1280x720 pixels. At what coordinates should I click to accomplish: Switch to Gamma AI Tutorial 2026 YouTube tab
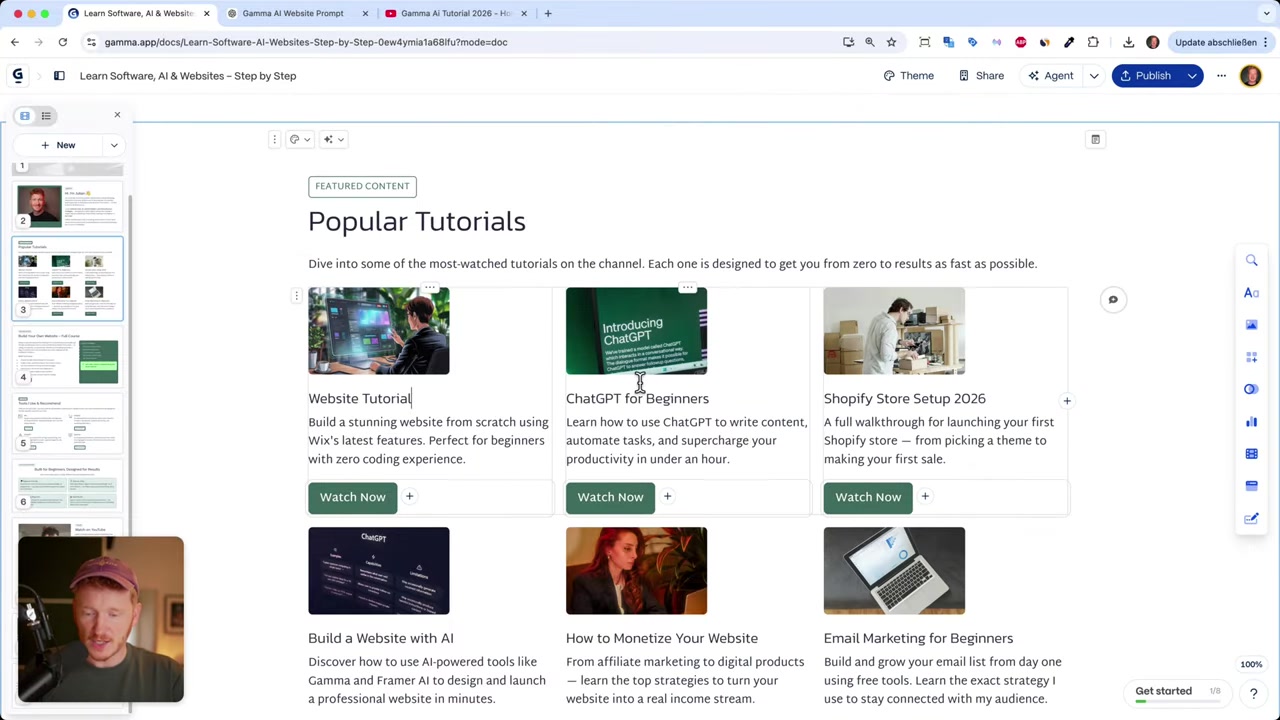456,13
